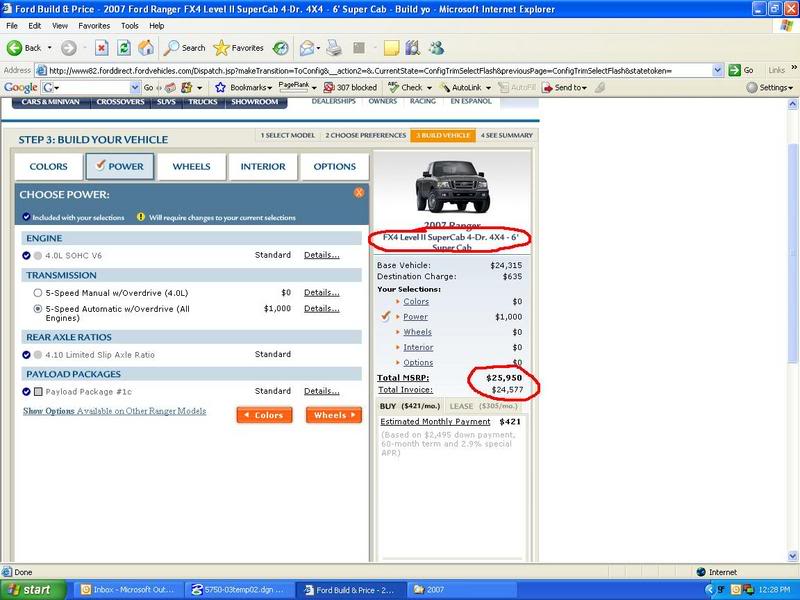The height and width of the screenshot is (600, 800).
Task: Switch to 5750-03temp02.dgn taskbar item
Action: click(x=239, y=590)
